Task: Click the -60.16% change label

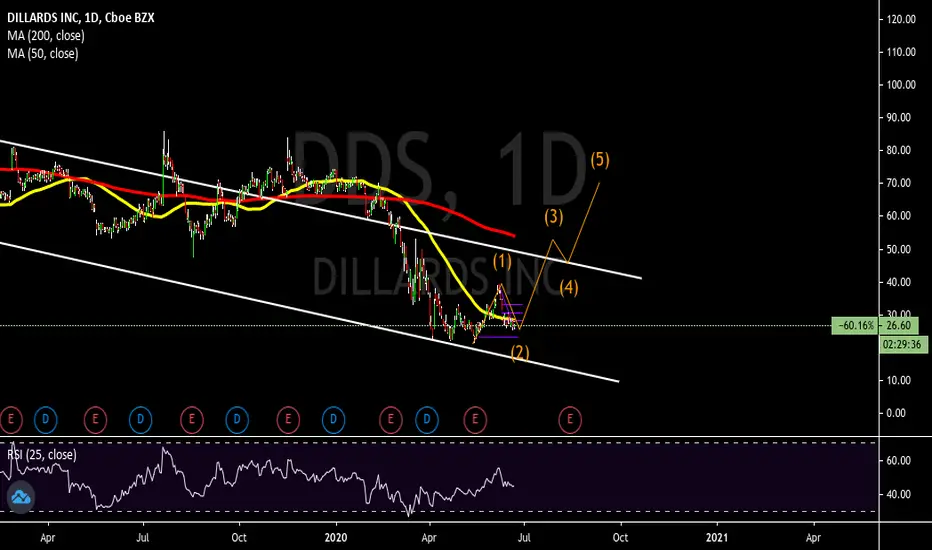Action: point(855,325)
